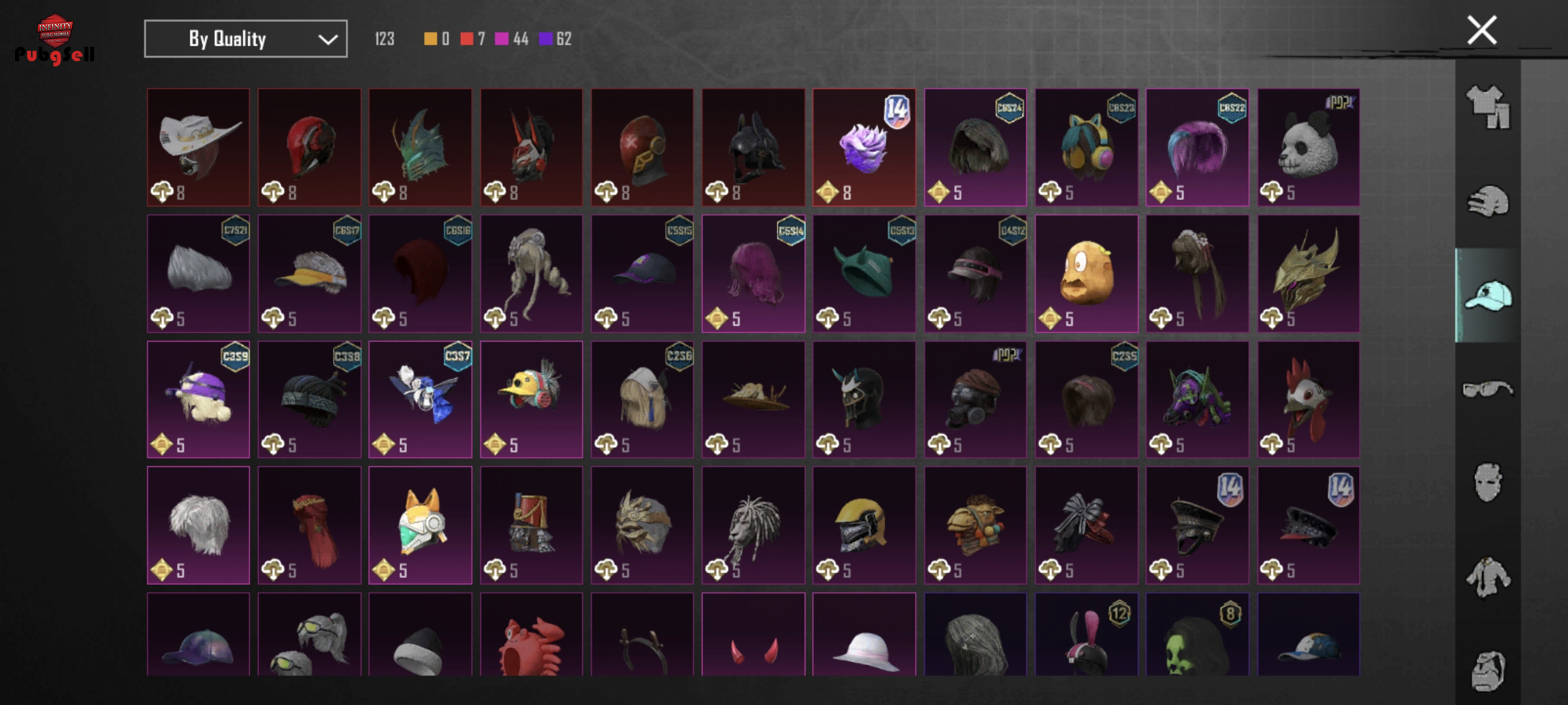Open the outfits clothing category icon
1568x705 pixels.
1488,107
